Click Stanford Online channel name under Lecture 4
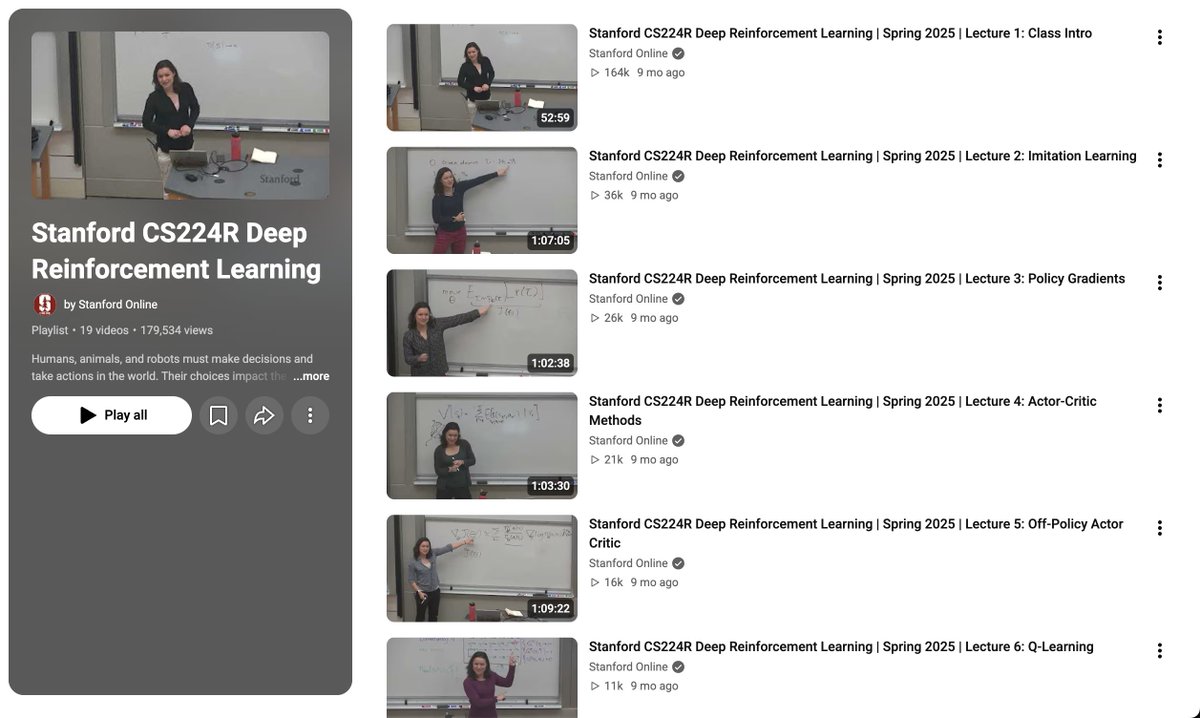This screenshot has width=1200, height=718. click(628, 441)
